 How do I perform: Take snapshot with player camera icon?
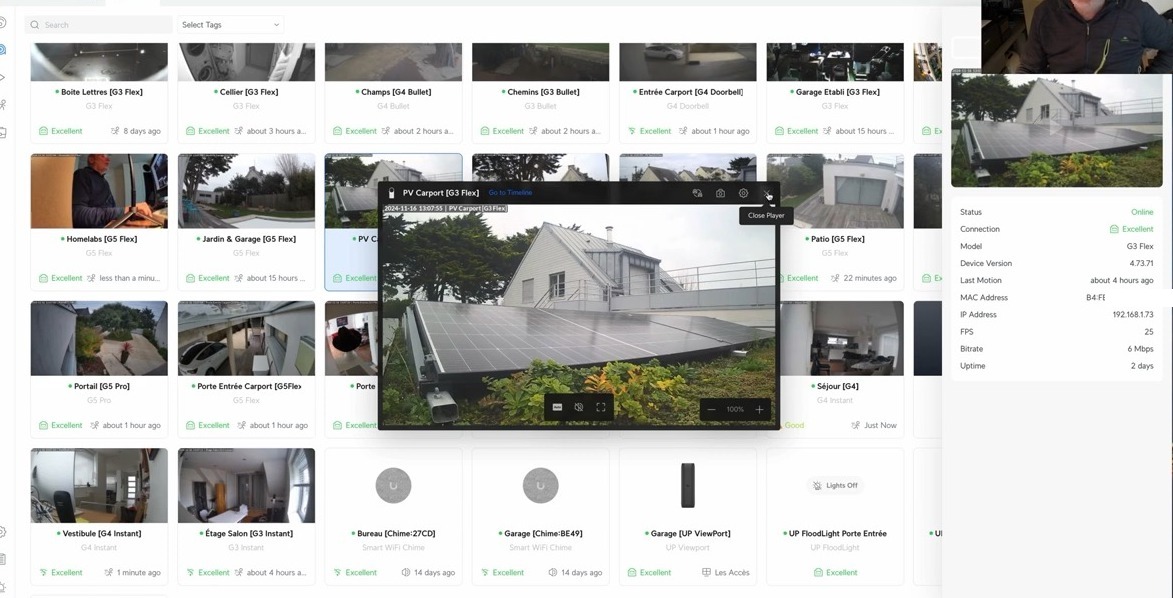pyautogui.click(x=720, y=193)
